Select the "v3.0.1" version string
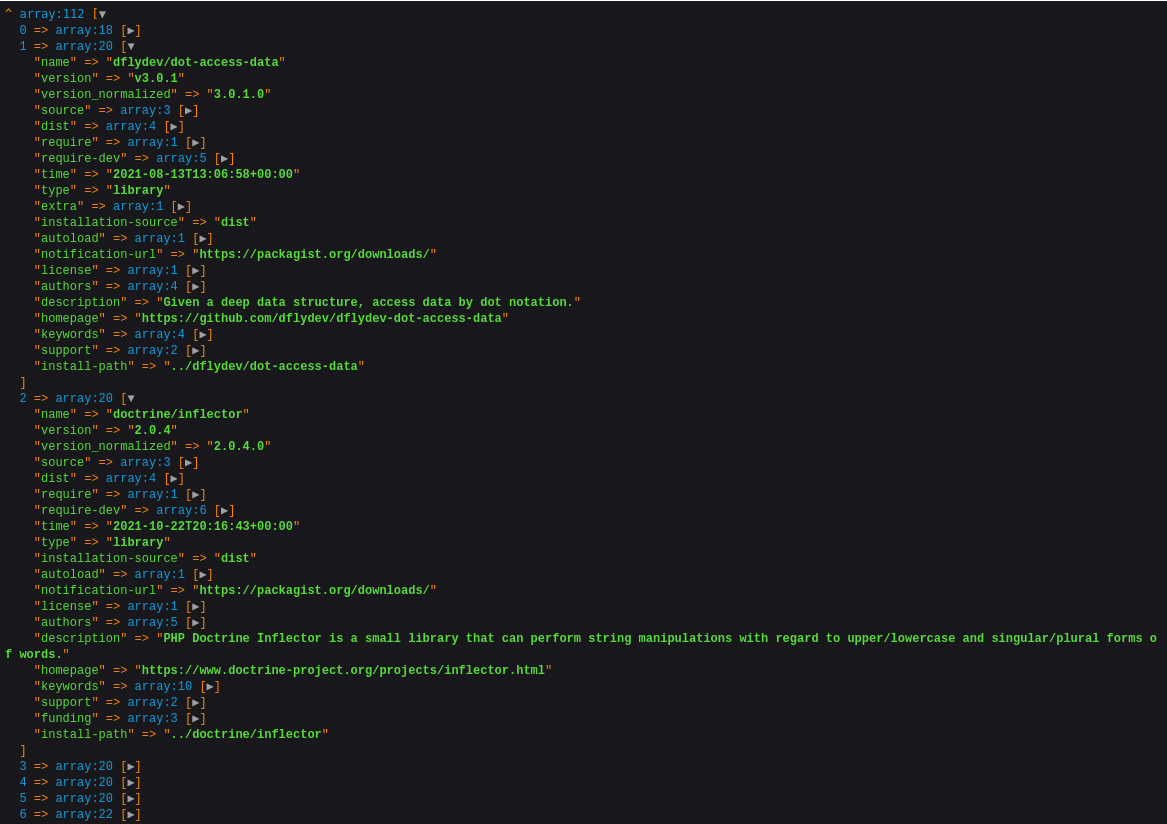This screenshot has width=1167, height=824. (156, 79)
